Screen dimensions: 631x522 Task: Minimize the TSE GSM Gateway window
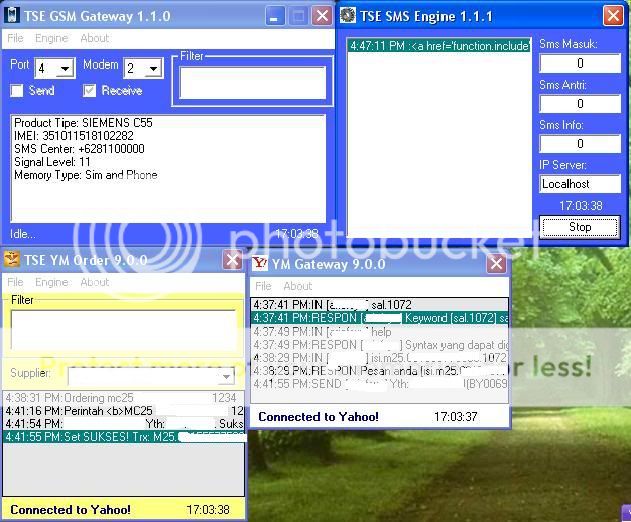tap(275, 17)
